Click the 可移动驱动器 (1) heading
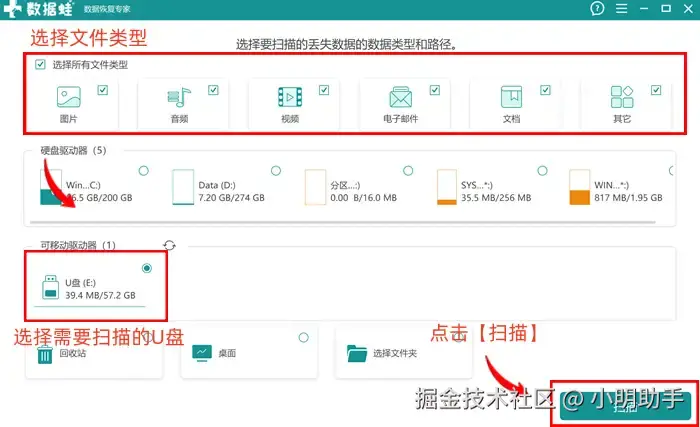The width and height of the screenshot is (700, 427). coord(78,245)
